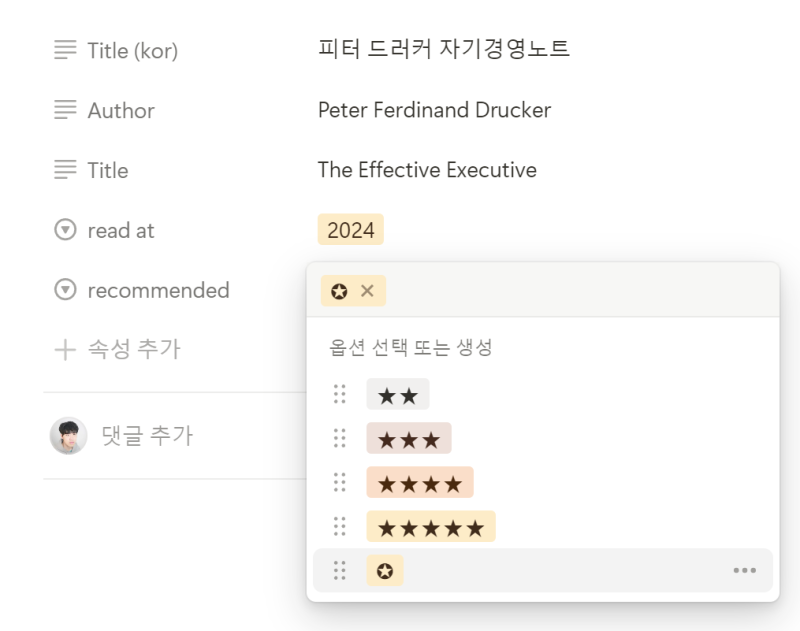The image size is (800, 631).
Task: Remove the selected circled-star tag
Action: (x=367, y=291)
